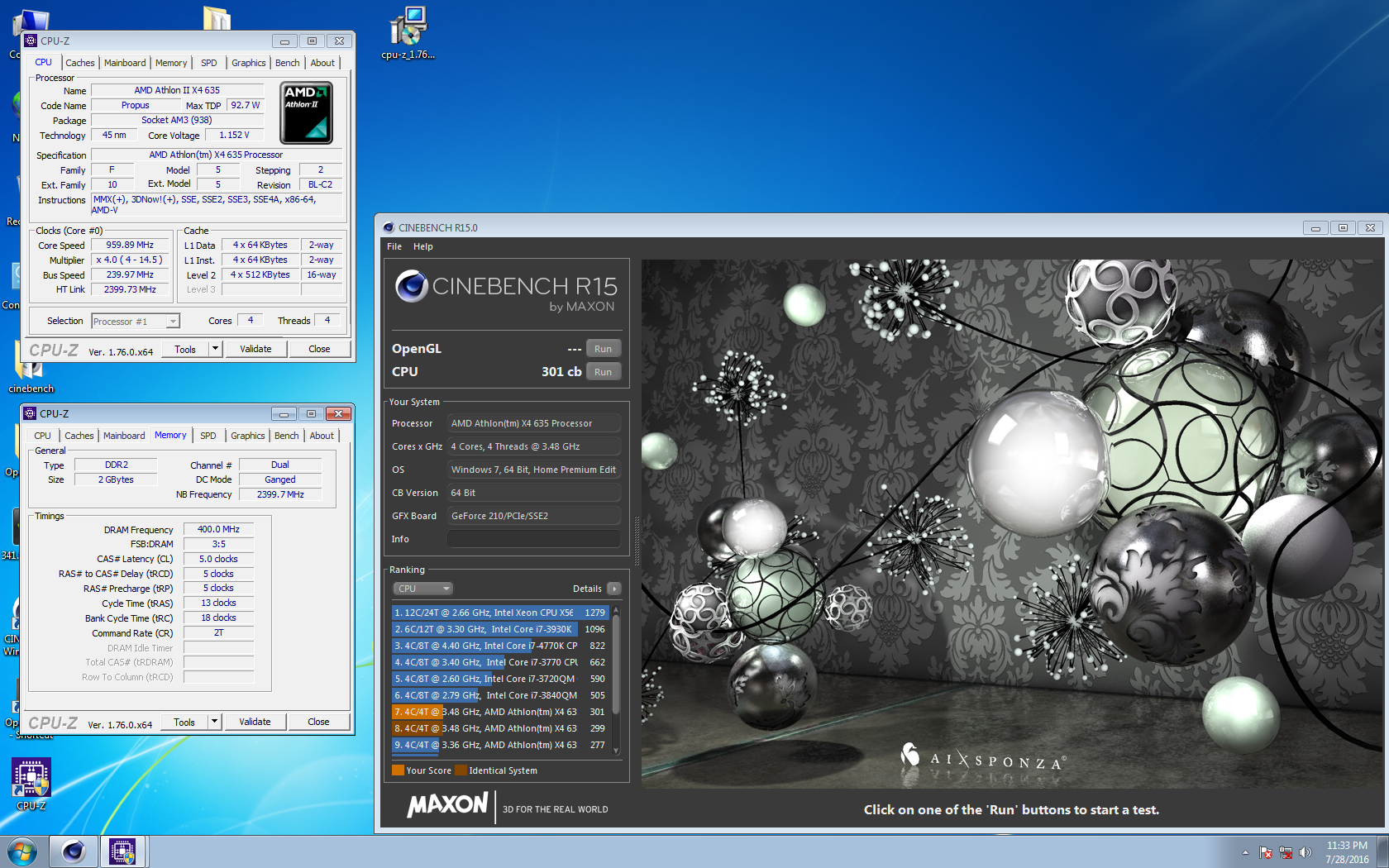This screenshot has height=868, width=1389.
Task: Click Close button in bottom CPU-Z window
Action: (318, 722)
